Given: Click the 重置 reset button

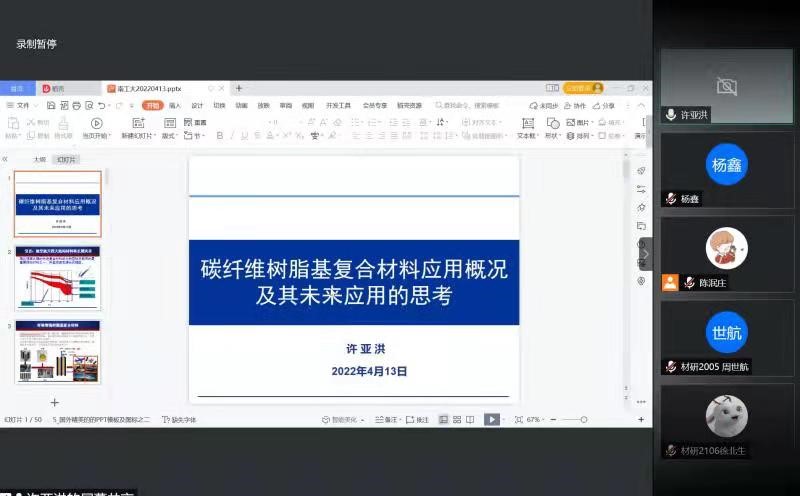Looking at the screenshot, I should [196, 123].
